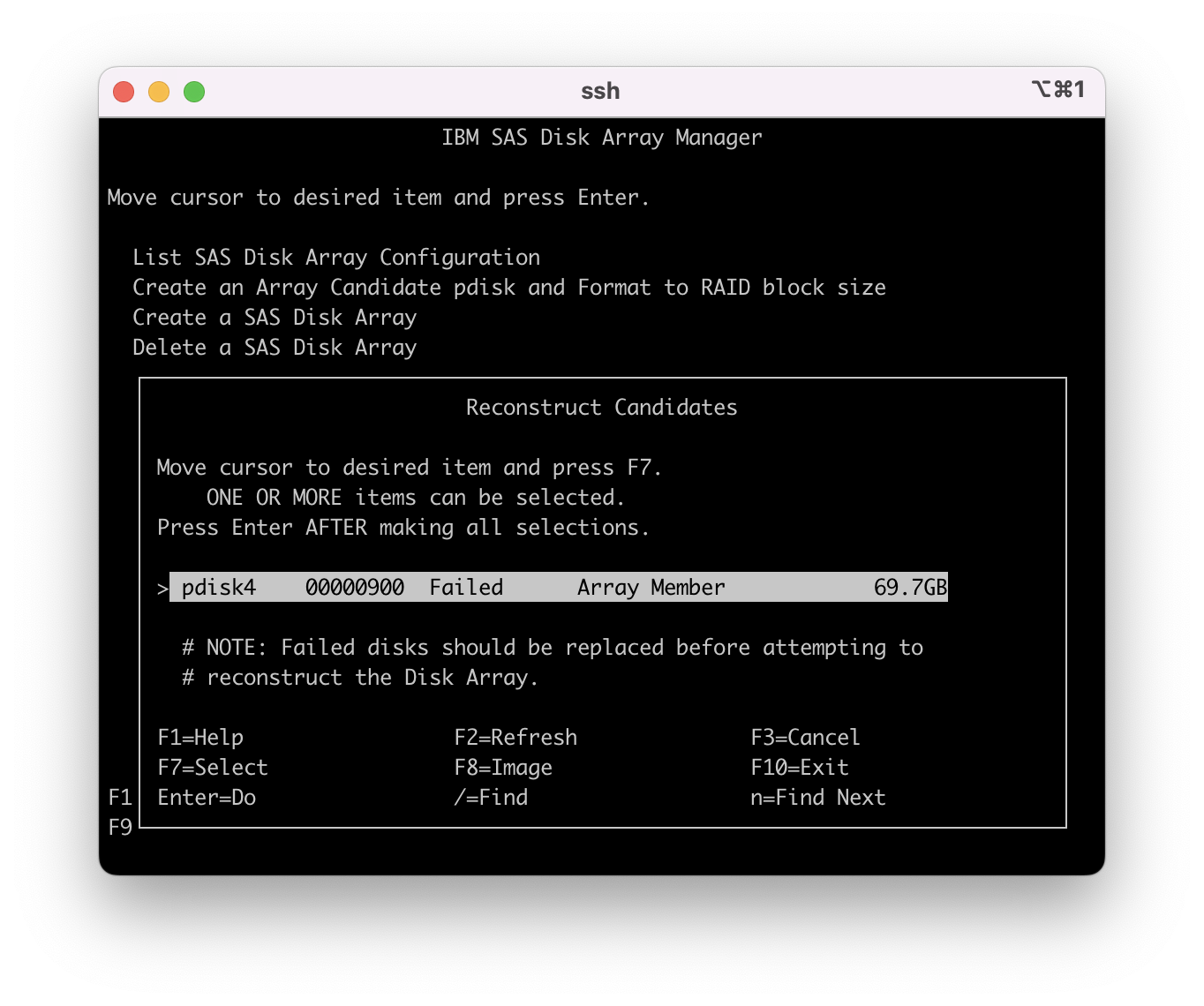
Task: Click the 69.7GB size value
Action: [910, 588]
